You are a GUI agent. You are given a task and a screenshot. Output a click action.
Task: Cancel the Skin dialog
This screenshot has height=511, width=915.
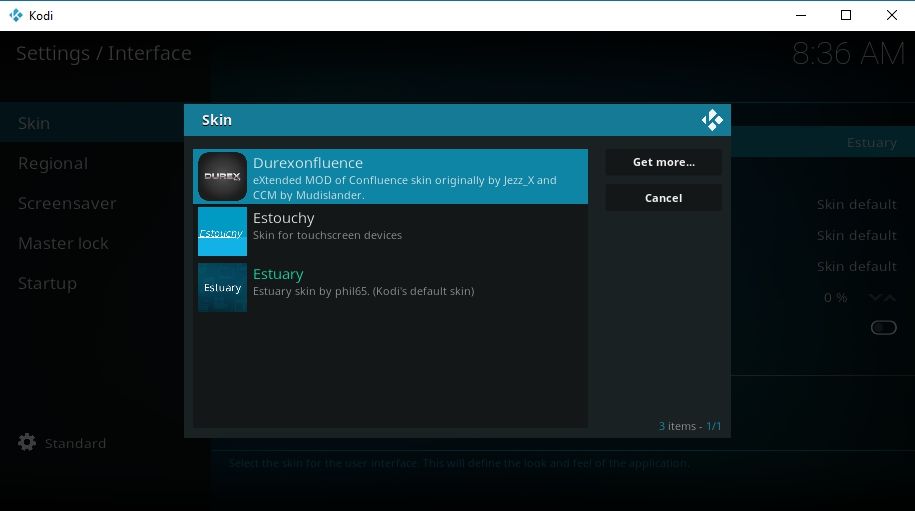[x=663, y=198]
